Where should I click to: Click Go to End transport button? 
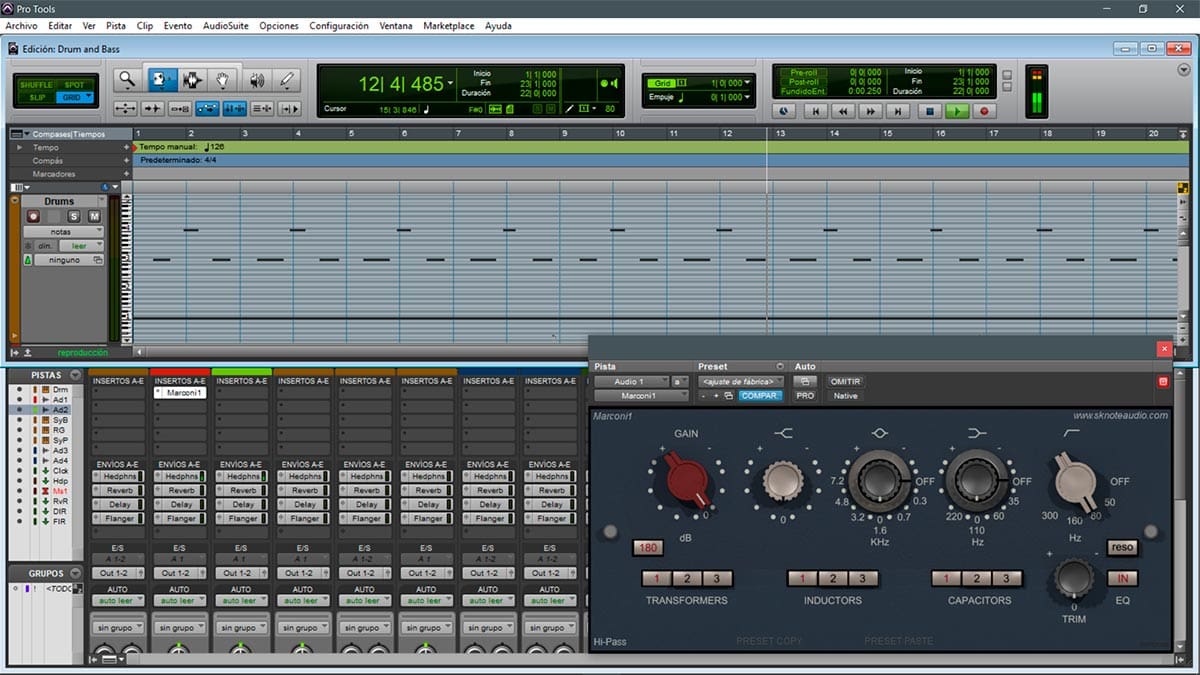[899, 112]
